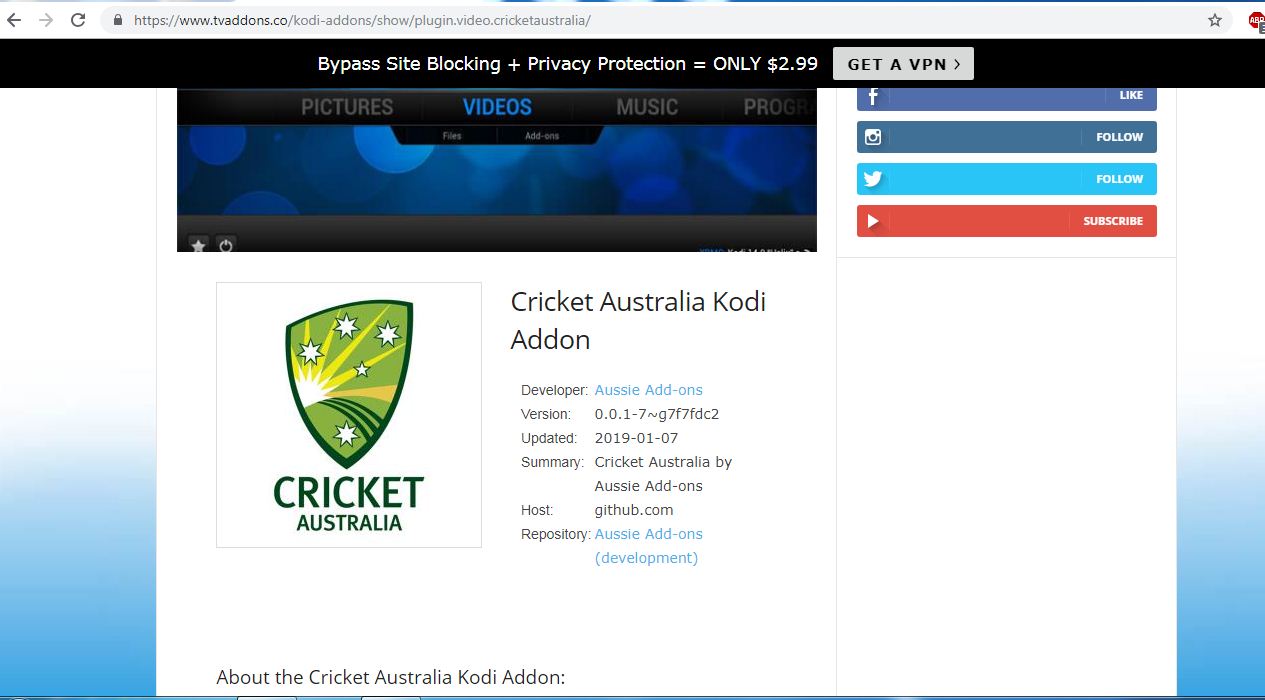Image resolution: width=1265 pixels, height=700 pixels.
Task: Open the red ABP extension icon
Action: (1256, 21)
